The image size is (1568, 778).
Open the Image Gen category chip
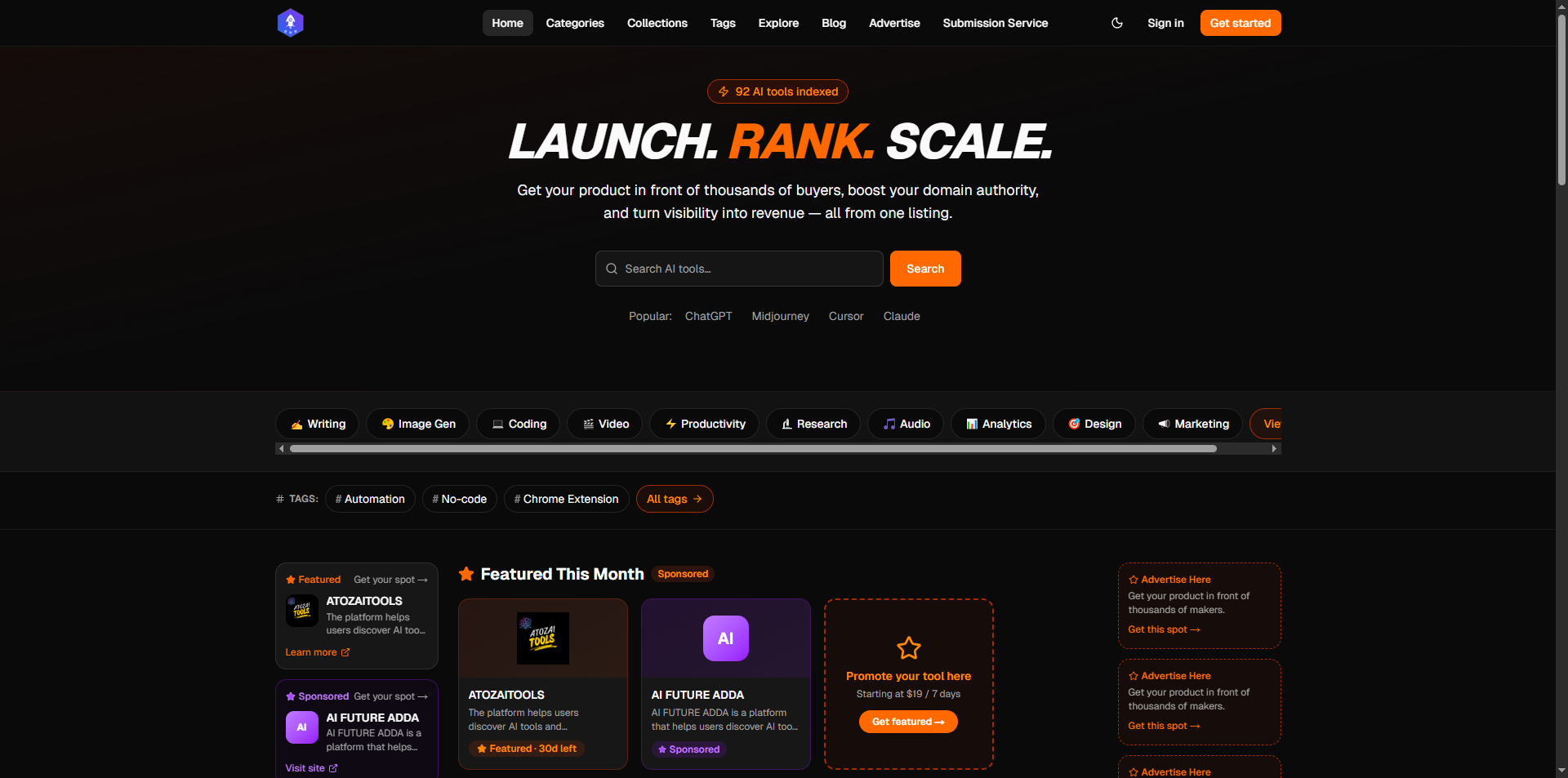point(417,424)
